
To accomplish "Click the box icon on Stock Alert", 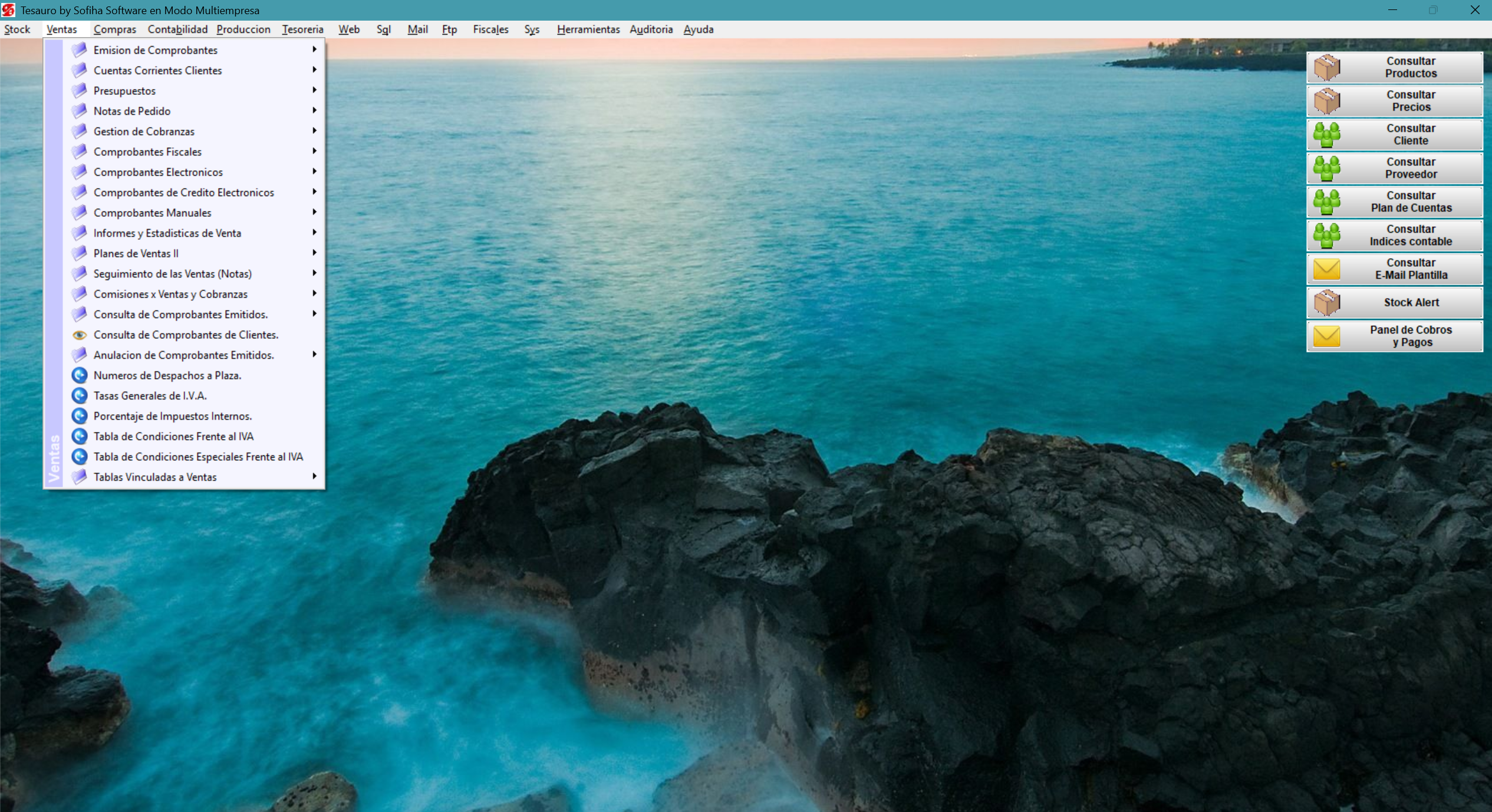I will [x=1327, y=303].
